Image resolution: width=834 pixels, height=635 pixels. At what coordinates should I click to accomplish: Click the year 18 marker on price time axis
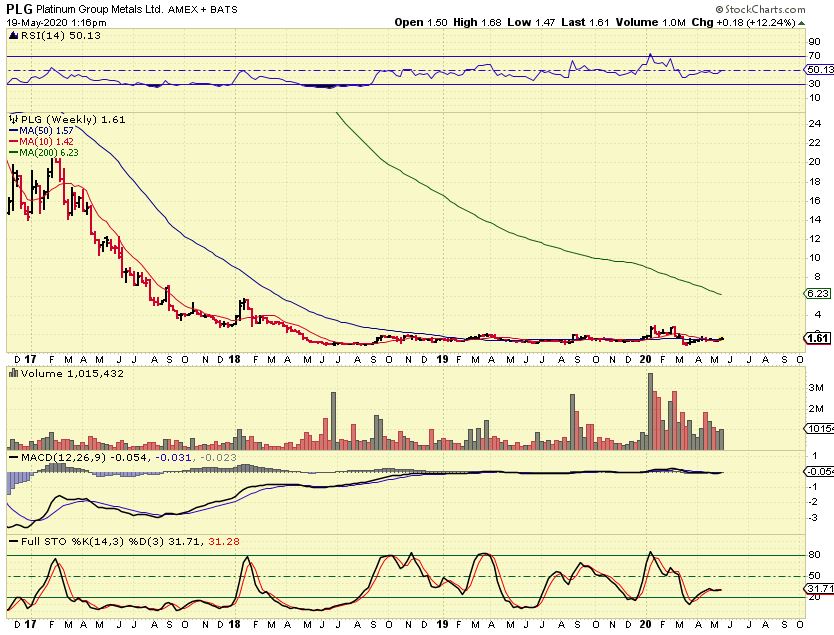(x=234, y=360)
